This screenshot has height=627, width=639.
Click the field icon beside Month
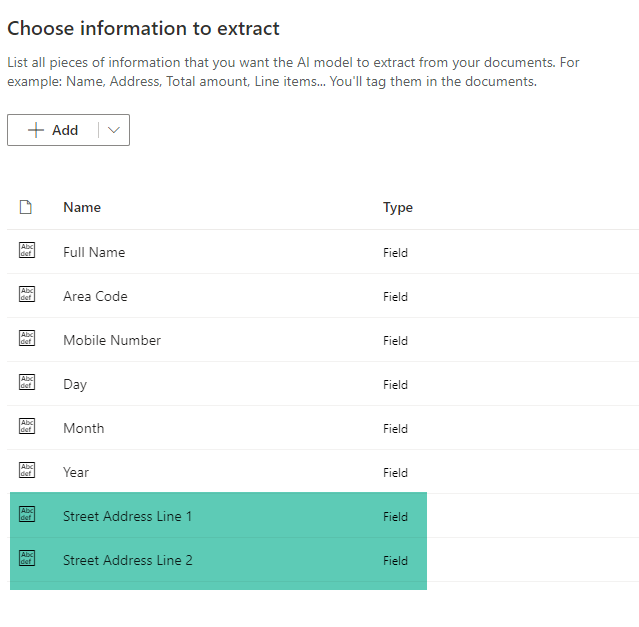pyautogui.click(x=27, y=428)
